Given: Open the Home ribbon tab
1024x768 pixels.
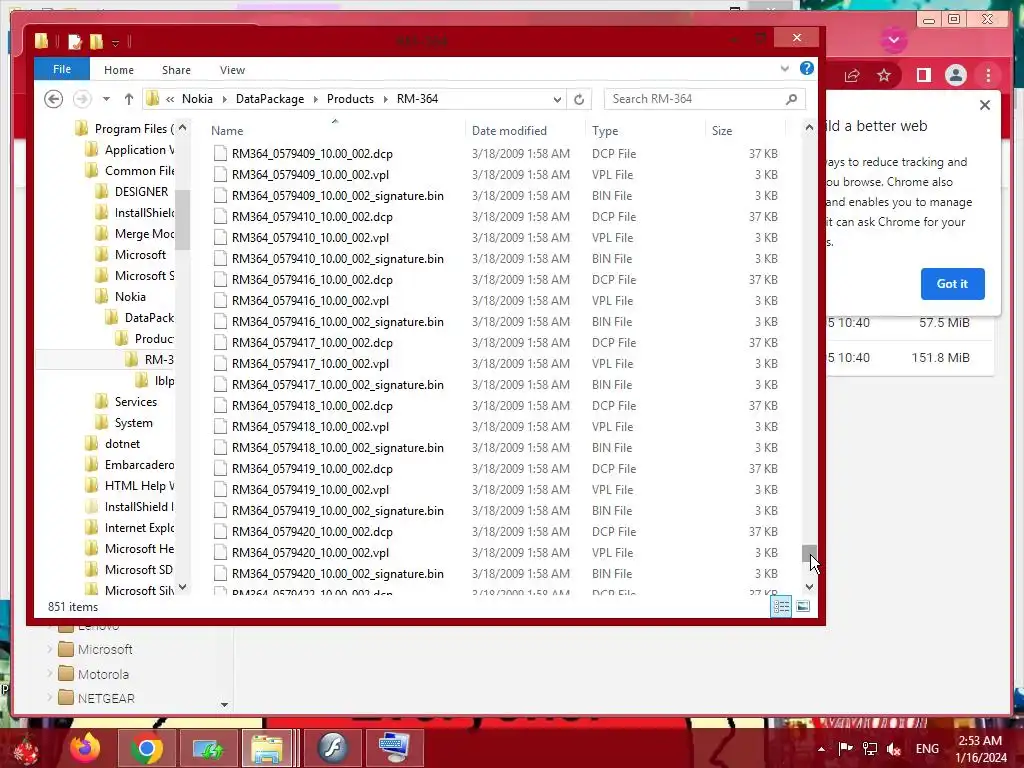Looking at the screenshot, I should coord(119,70).
